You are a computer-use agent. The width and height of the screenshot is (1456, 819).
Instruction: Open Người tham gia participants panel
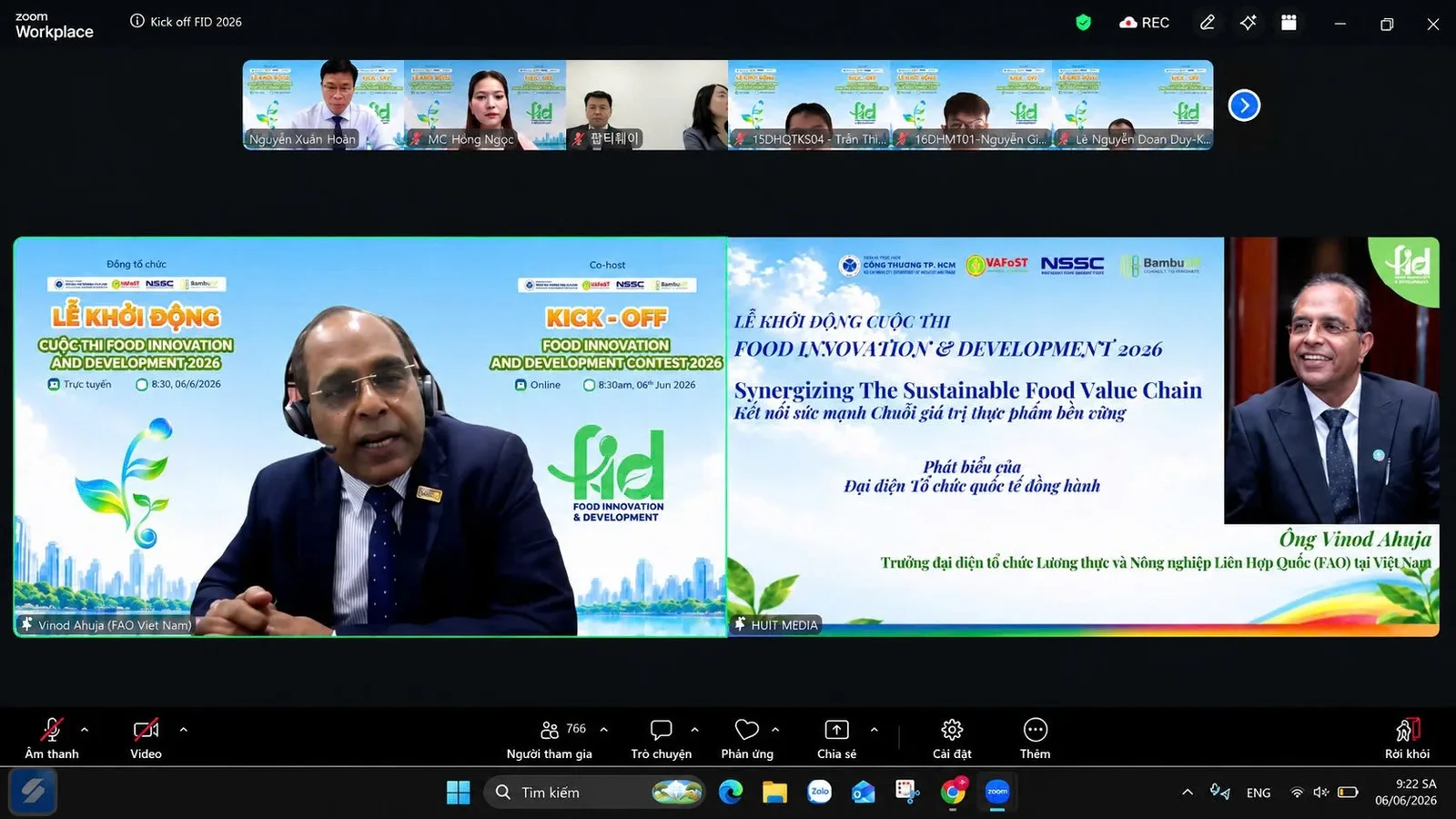click(550, 738)
